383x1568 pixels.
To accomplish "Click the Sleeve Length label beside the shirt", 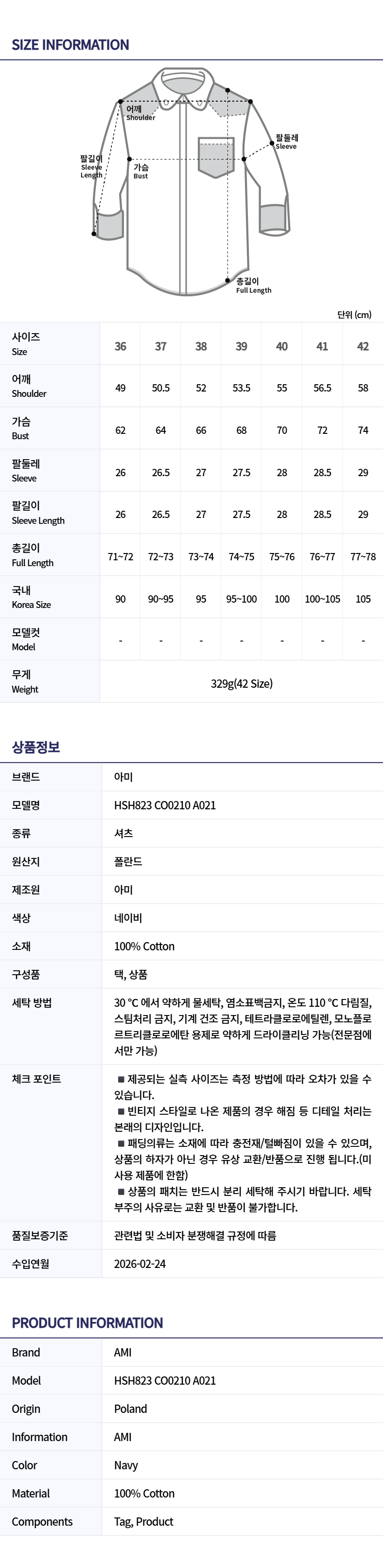I will coord(91,167).
